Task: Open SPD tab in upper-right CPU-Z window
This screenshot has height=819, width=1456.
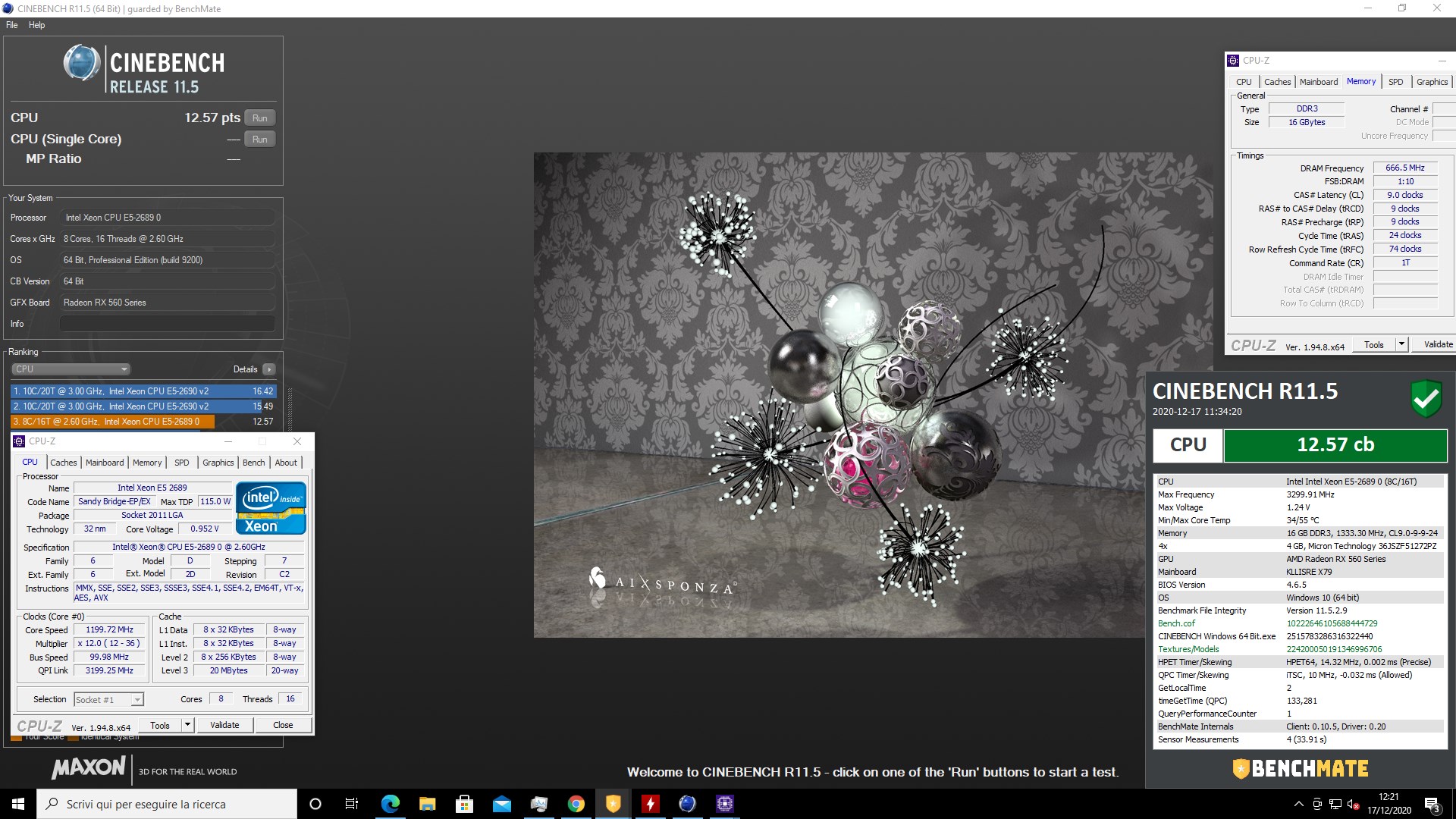Action: point(1396,82)
